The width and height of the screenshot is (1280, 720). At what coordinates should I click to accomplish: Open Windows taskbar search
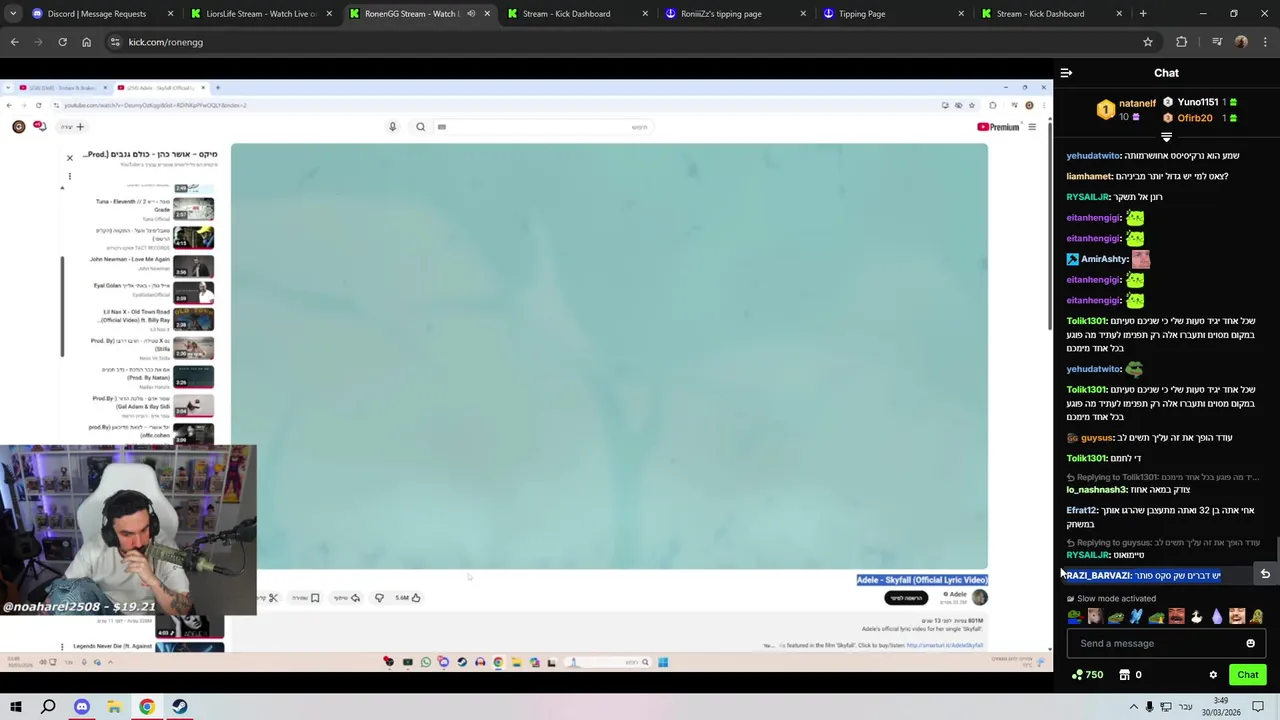pyautogui.click(x=48, y=707)
